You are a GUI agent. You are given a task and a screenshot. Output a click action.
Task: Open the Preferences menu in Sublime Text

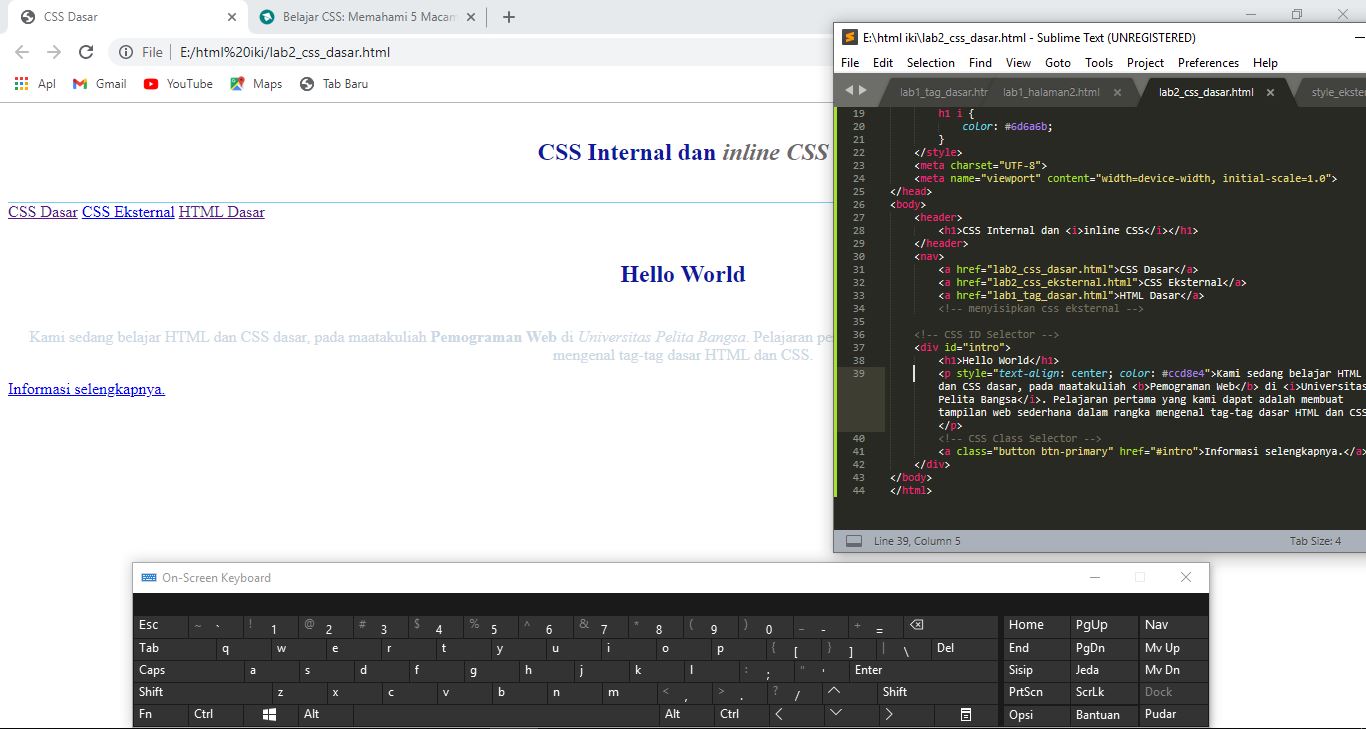(x=1208, y=62)
